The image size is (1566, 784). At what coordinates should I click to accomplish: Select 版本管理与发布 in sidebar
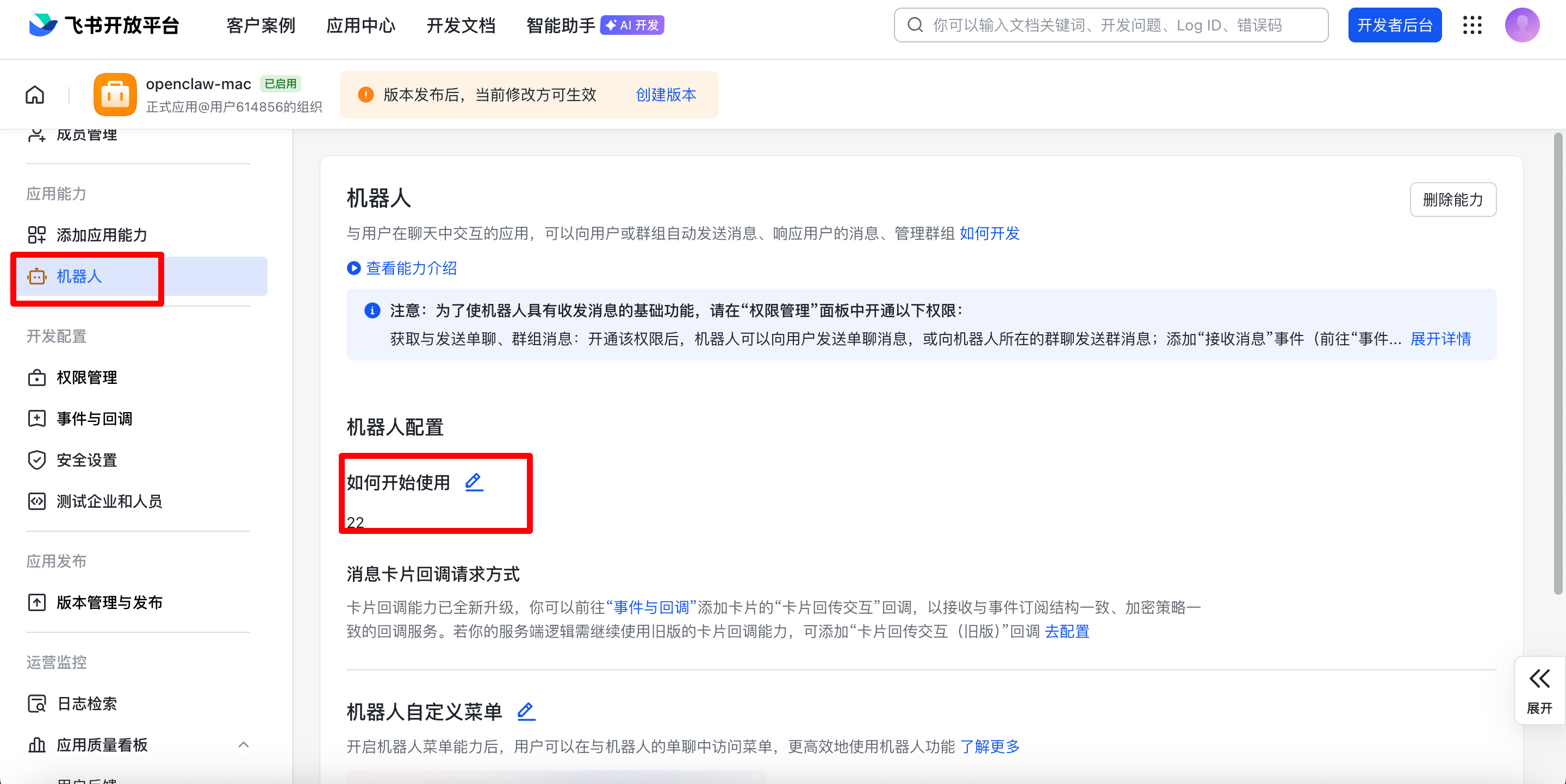(109, 602)
